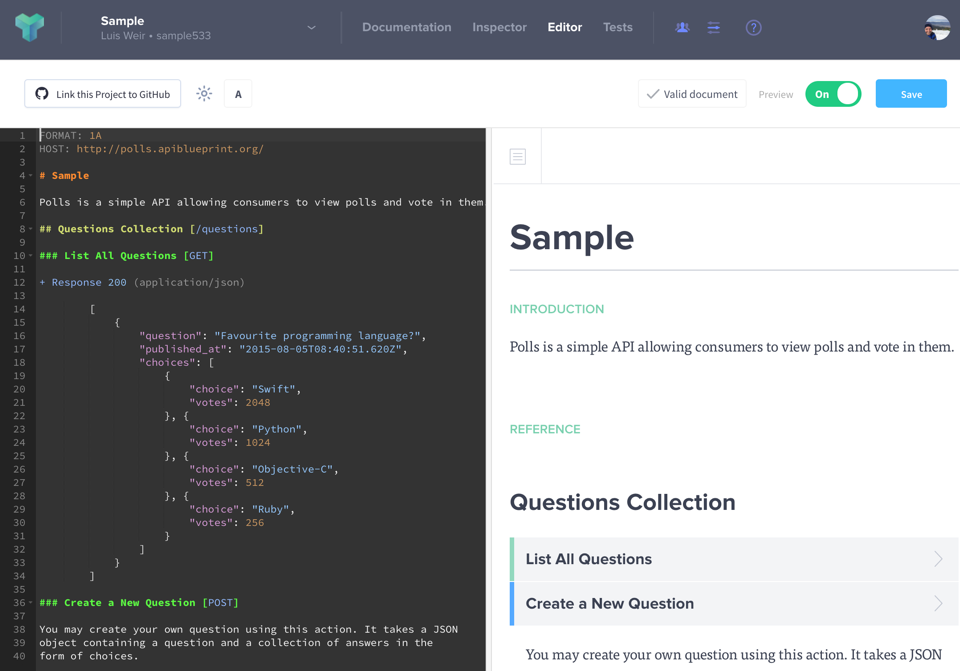Click the font size A button
Viewport: 960px width, 671px height.
click(x=238, y=94)
